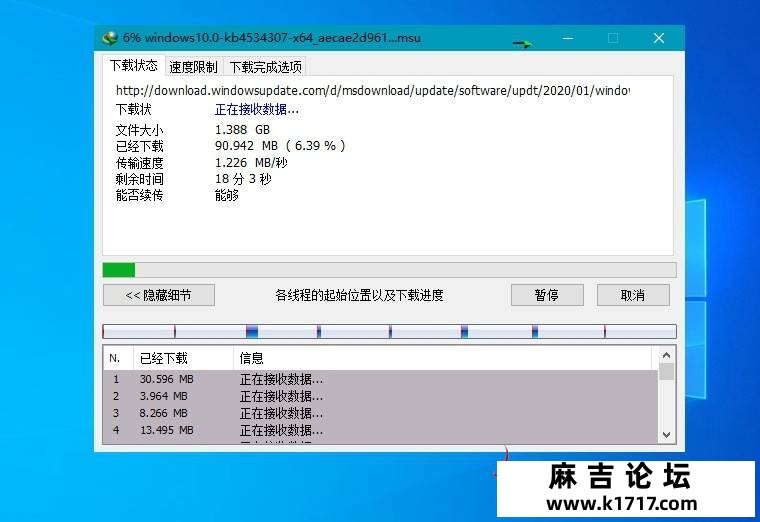Click the resume capability value 能够
Image resolution: width=760 pixels, height=522 pixels.
tap(226, 195)
